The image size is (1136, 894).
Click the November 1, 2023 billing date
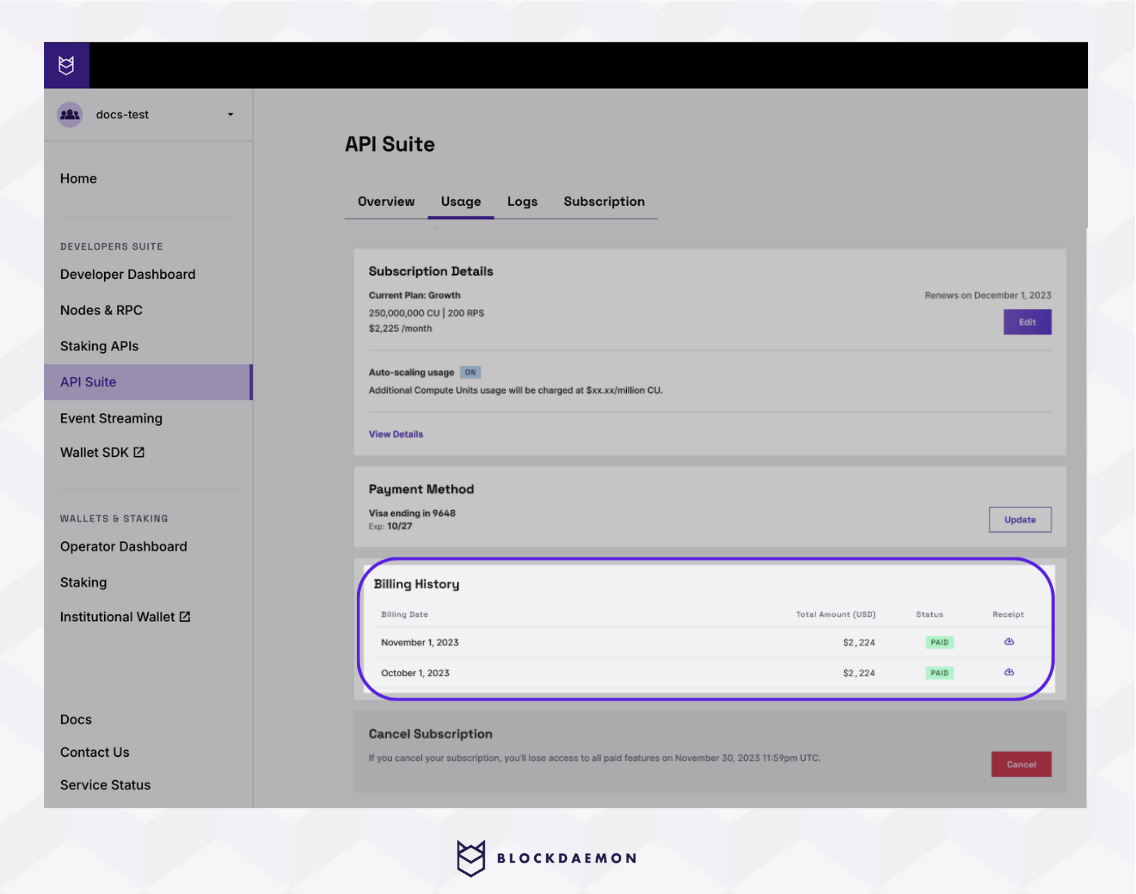(419, 643)
